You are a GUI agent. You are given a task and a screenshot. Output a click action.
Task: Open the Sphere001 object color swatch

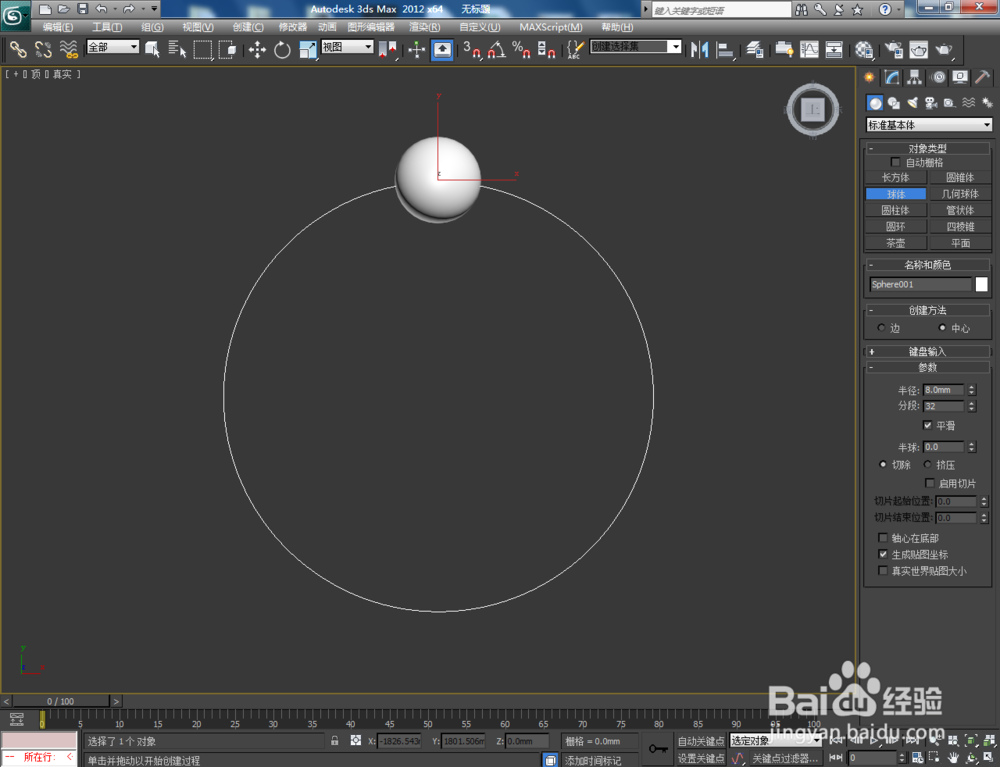pos(981,284)
